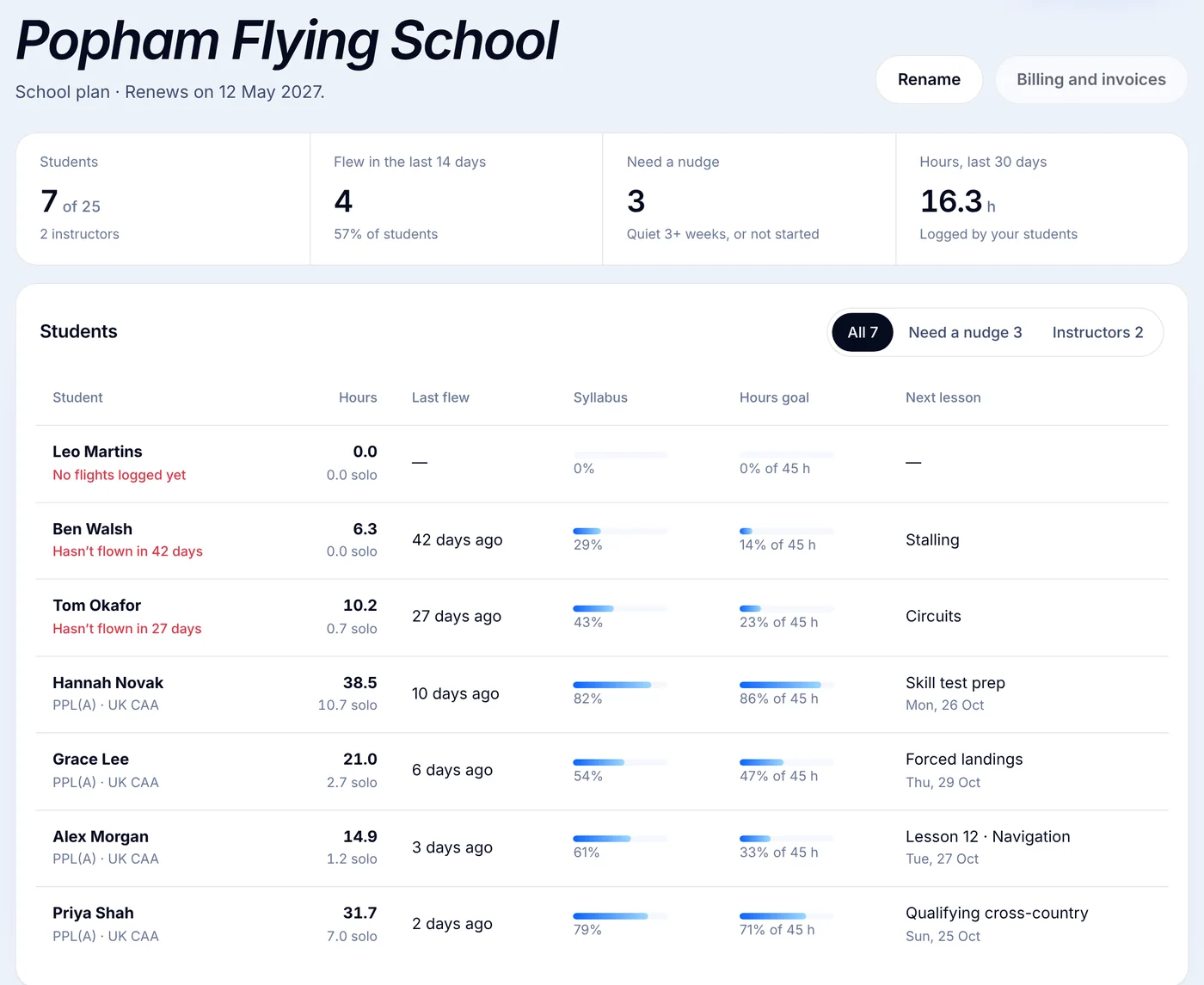1204x985 pixels.
Task: Open Billing and invoices
Action: pos(1090,79)
